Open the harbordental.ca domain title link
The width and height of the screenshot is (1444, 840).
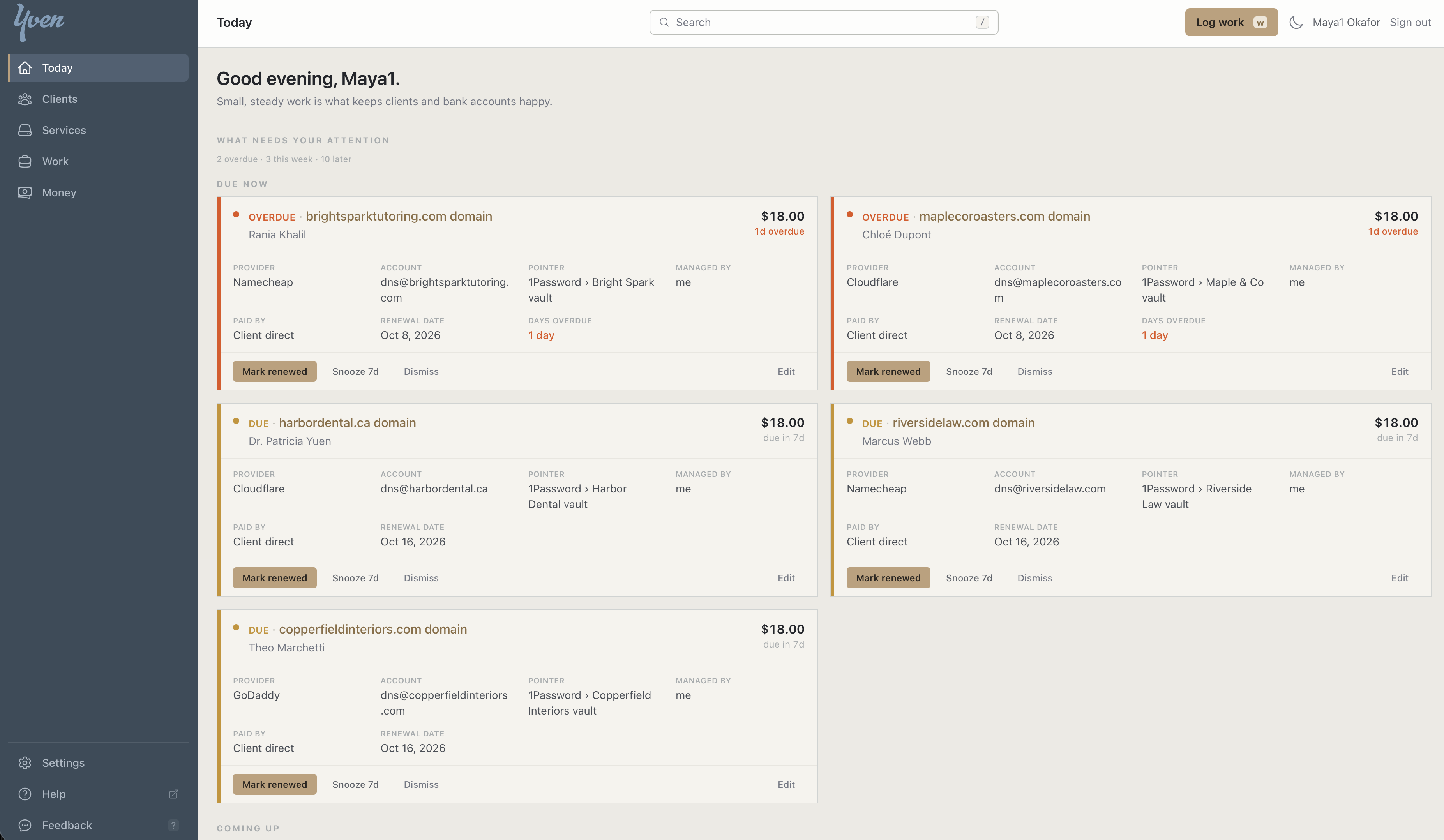point(347,423)
